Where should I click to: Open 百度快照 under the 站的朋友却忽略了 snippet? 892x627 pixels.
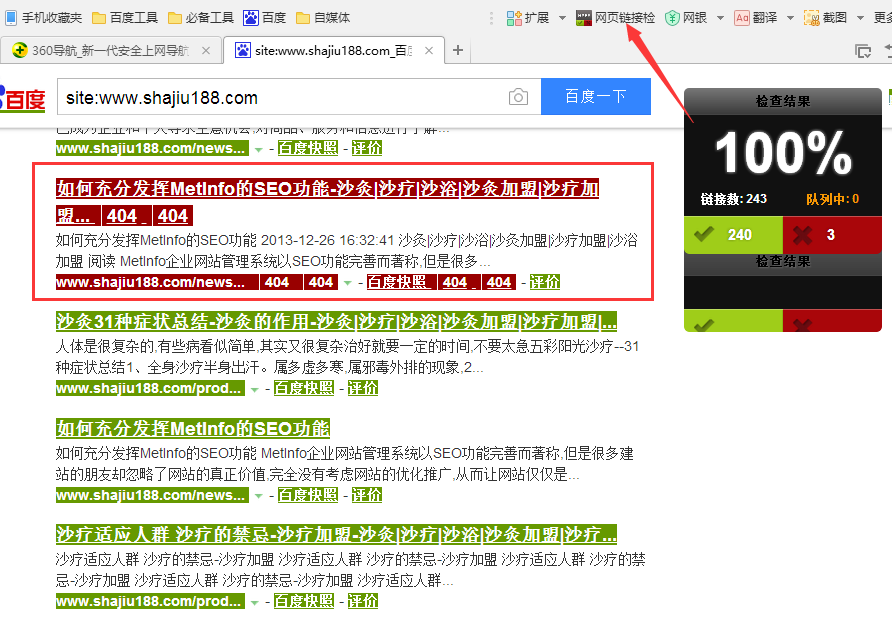(308, 495)
